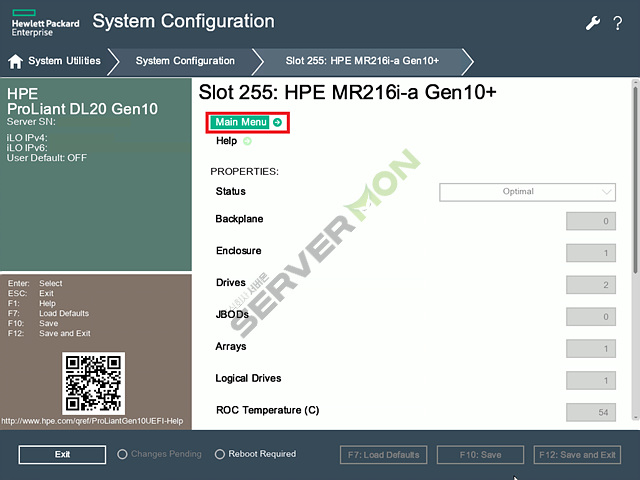Click the Logical Drives value field

tap(591, 380)
